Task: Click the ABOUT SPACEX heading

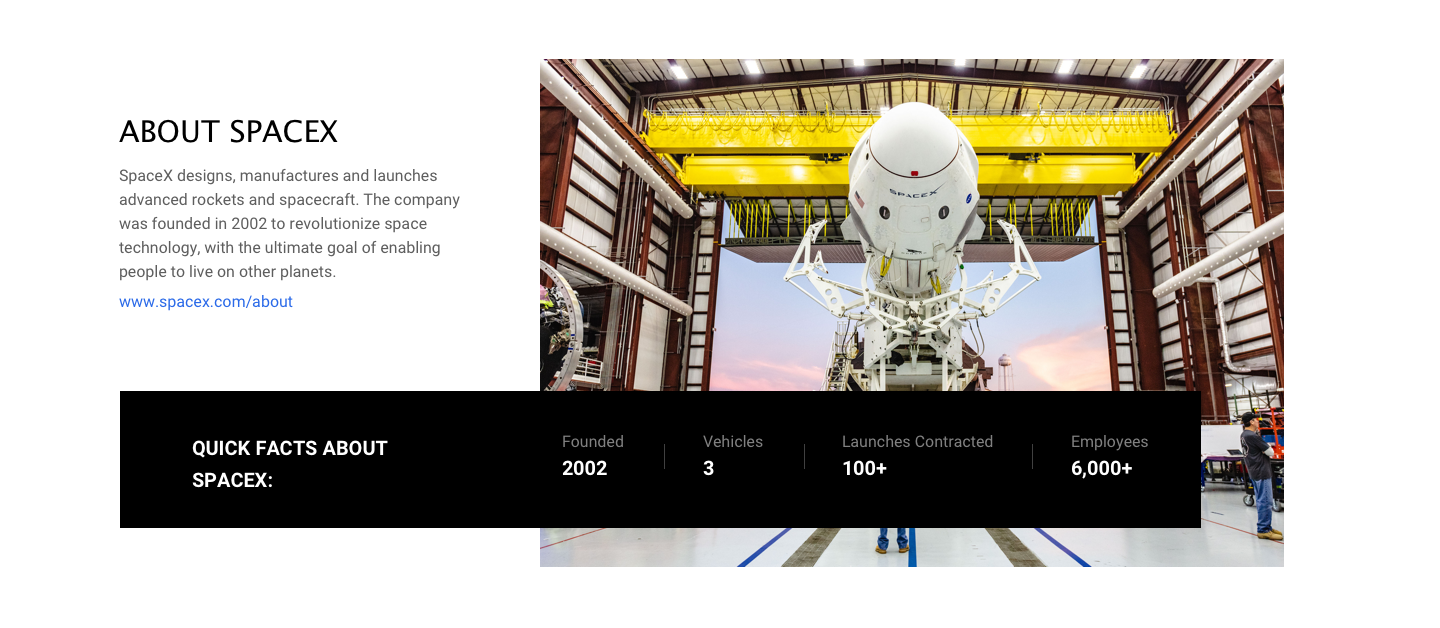Action: [x=228, y=132]
